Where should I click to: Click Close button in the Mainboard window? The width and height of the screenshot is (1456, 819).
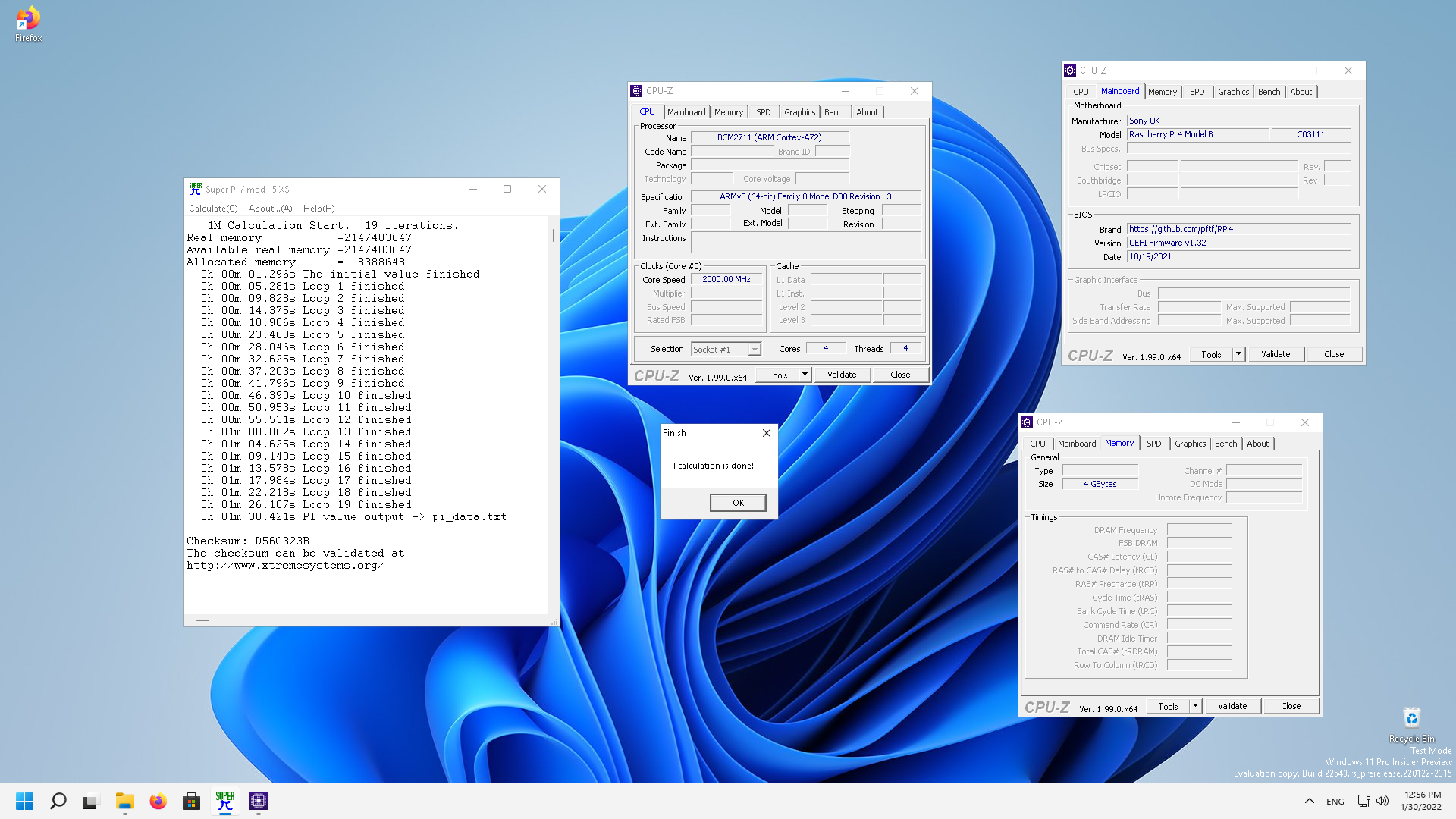coord(1334,355)
